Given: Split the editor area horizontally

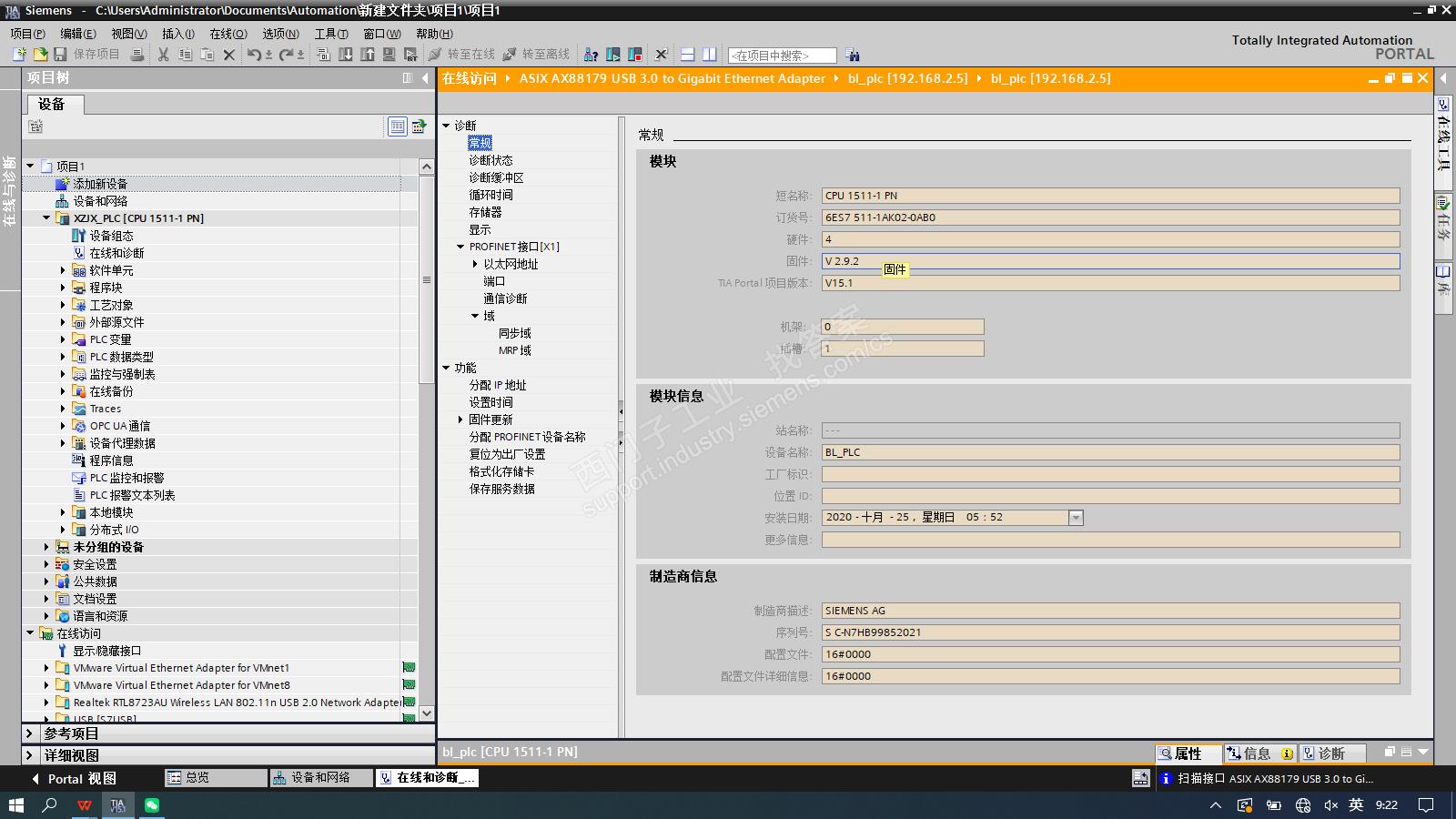Looking at the screenshot, I should click(688, 55).
